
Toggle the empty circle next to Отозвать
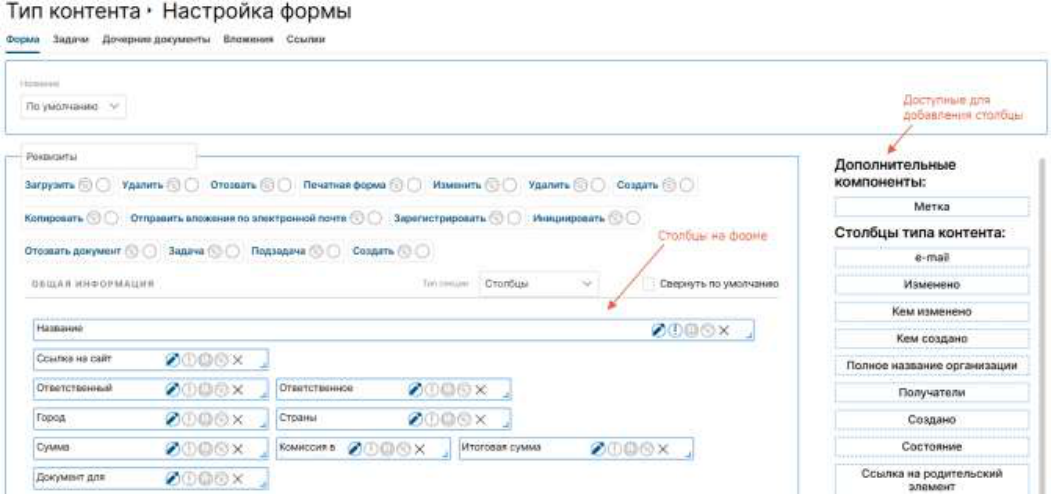284,185
